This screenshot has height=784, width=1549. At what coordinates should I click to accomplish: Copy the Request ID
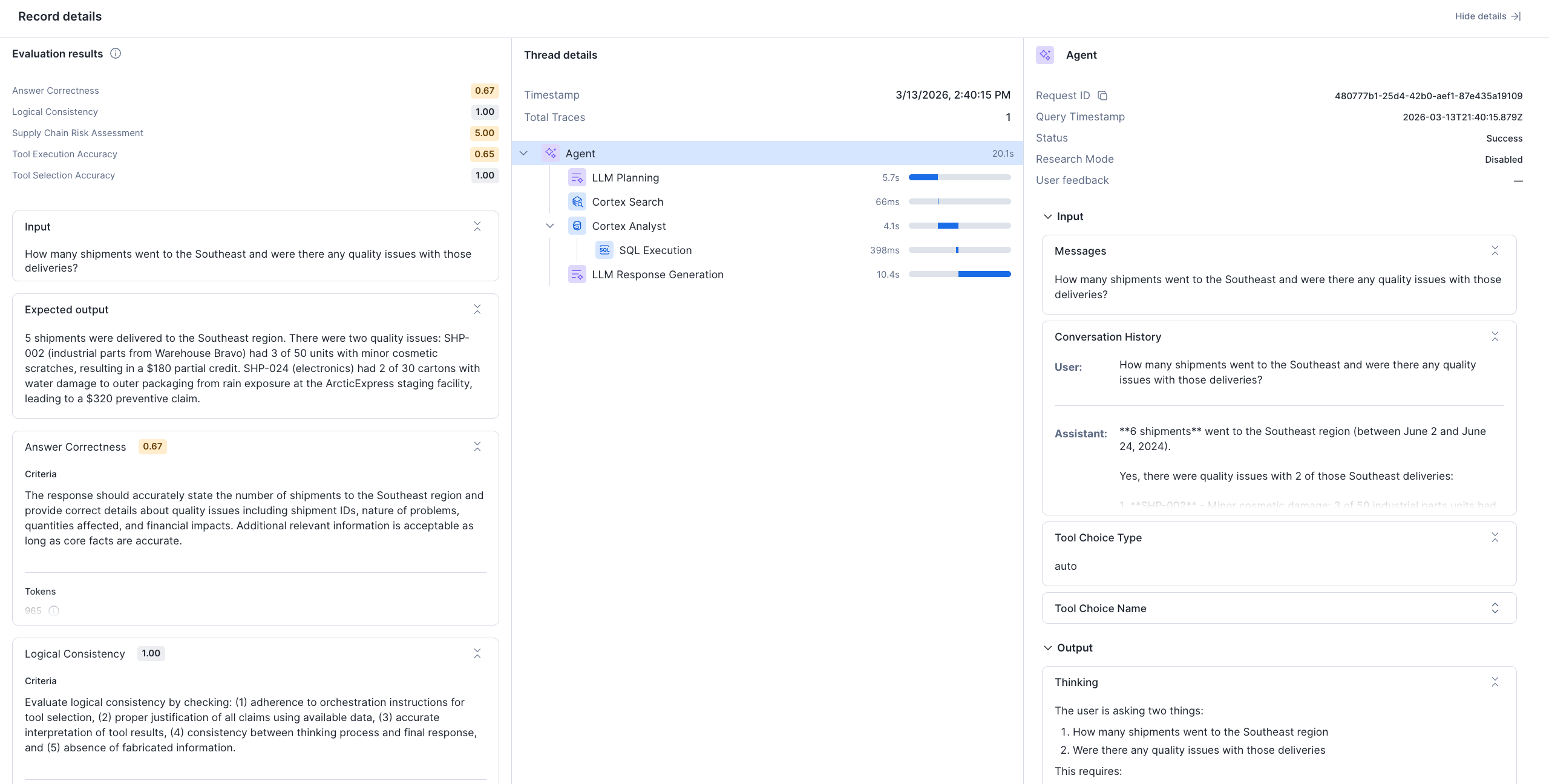pos(1102,96)
